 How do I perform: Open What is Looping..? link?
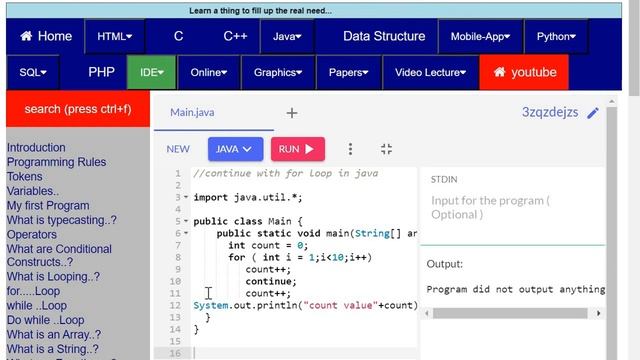click(53, 276)
